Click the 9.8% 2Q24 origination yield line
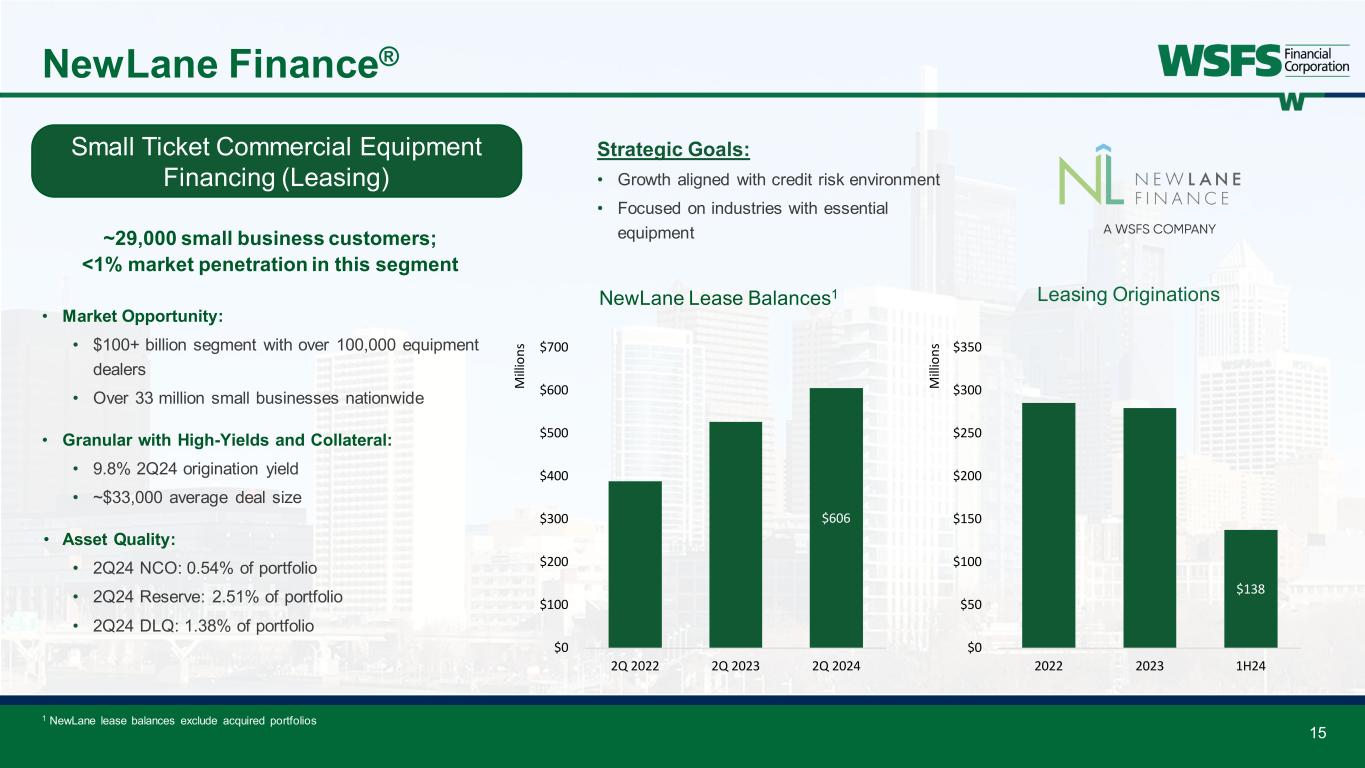Image resolution: width=1365 pixels, height=768 pixels. pyautogui.click(x=195, y=468)
